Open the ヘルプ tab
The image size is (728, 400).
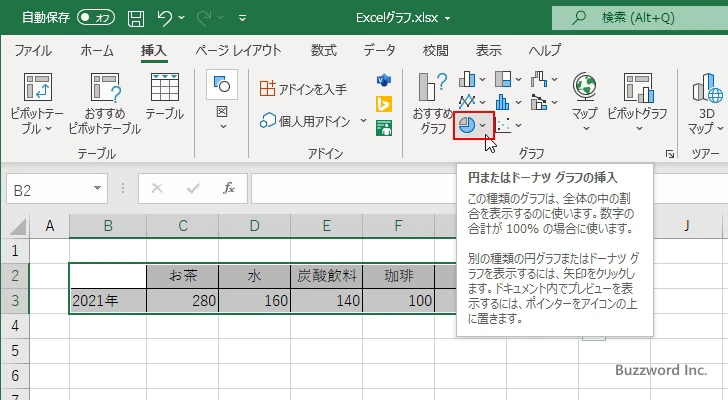point(545,50)
